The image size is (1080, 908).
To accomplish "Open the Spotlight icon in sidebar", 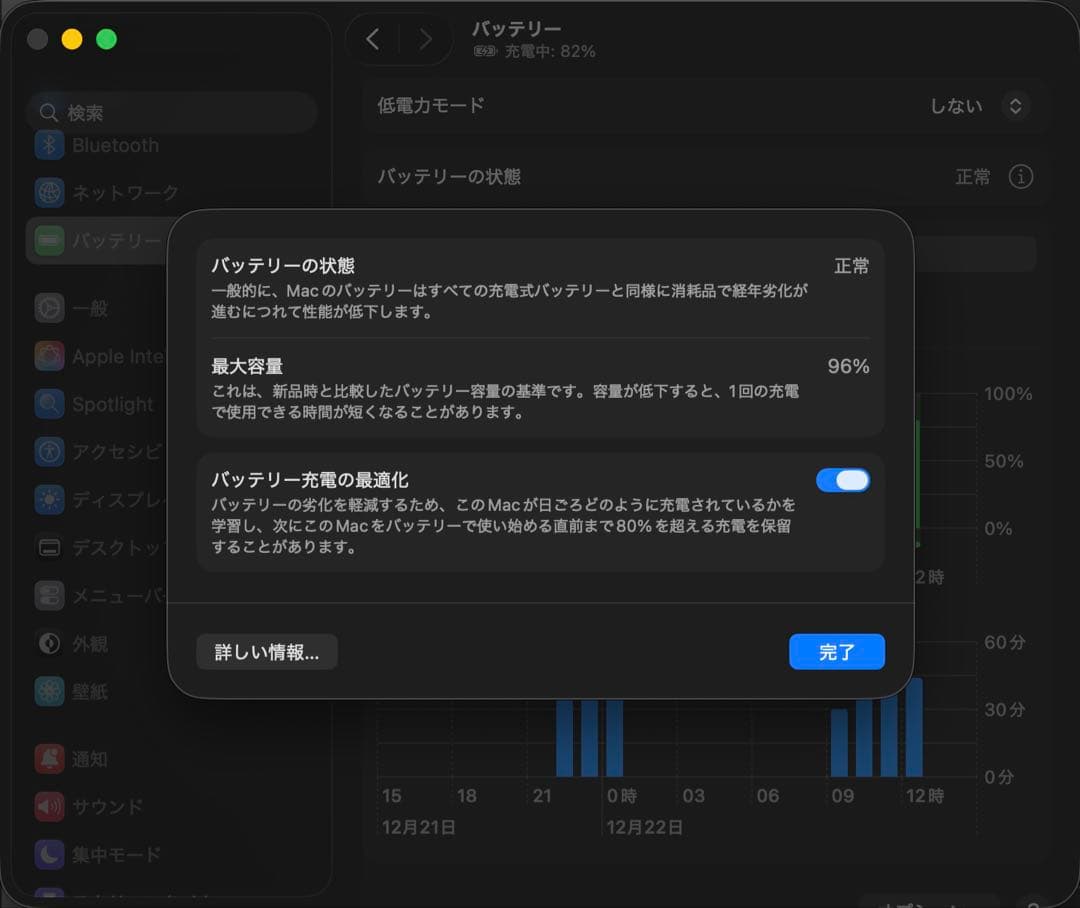I will [x=49, y=404].
